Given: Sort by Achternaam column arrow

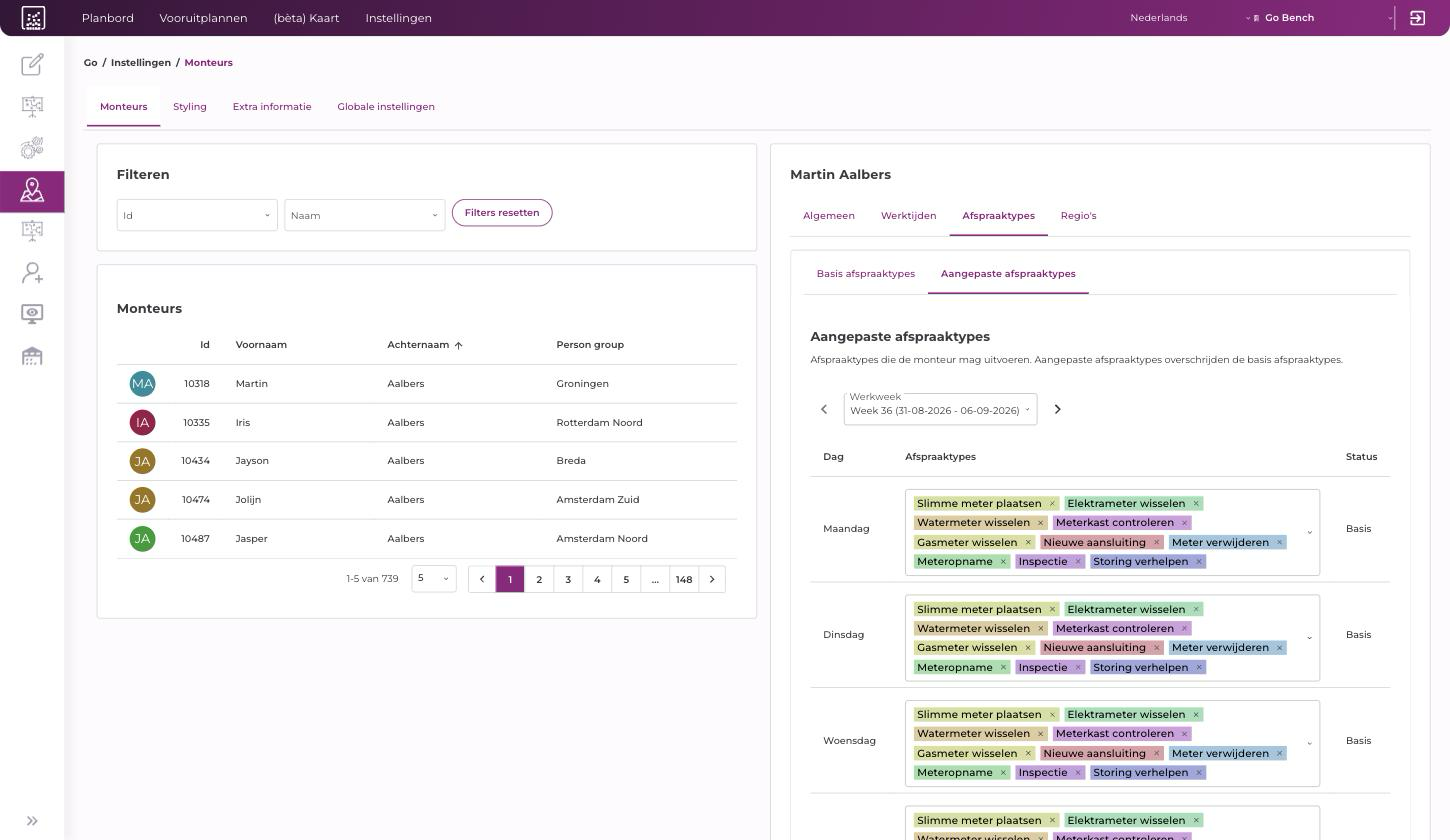Looking at the screenshot, I should click(459, 345).
